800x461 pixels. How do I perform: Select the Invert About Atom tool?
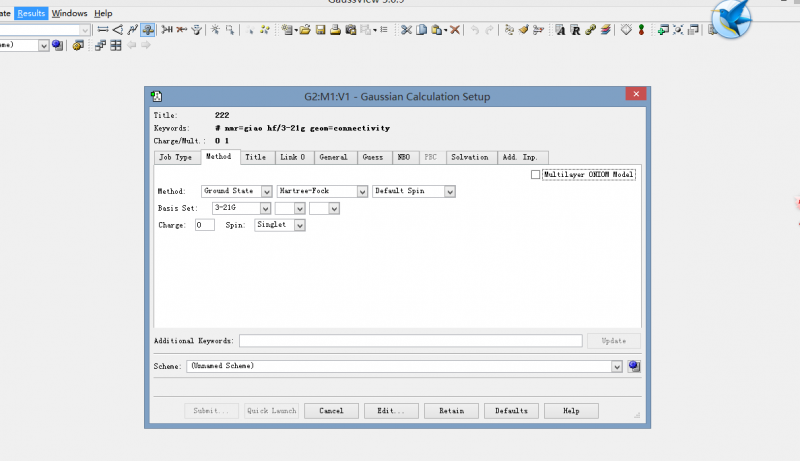pos(196,30)
